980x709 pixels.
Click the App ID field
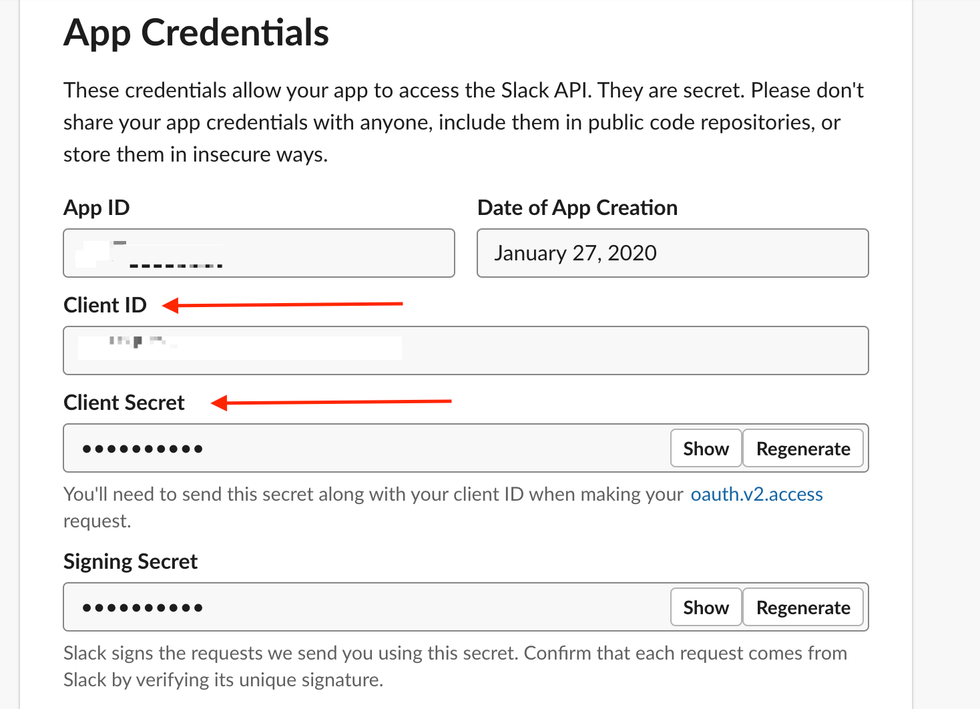coord(258,253)
